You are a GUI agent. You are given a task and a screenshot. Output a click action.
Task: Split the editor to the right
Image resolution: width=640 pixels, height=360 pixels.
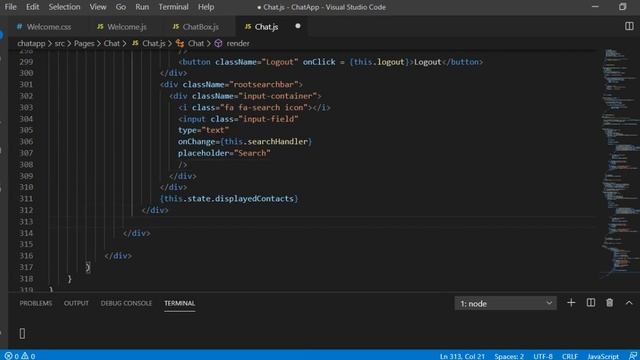pyautogui.click(x=629, y=26)
